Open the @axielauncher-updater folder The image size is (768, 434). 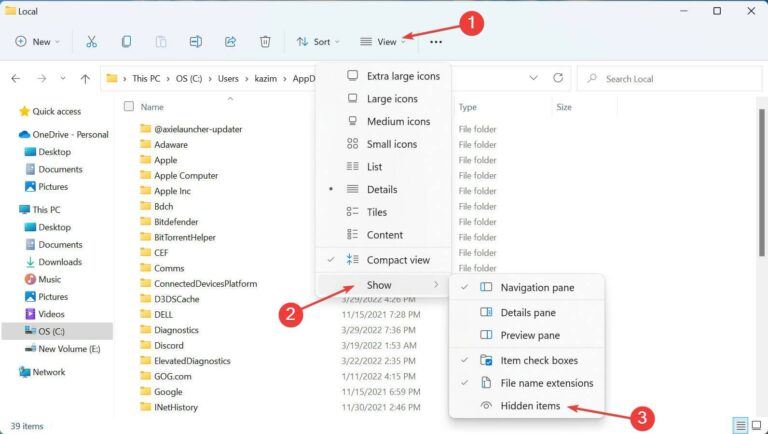191,129
